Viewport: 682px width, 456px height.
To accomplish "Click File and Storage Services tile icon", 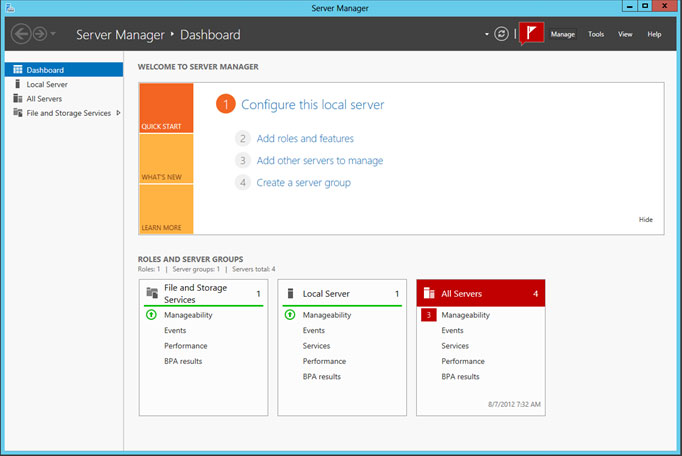I will tap(152, 292).
